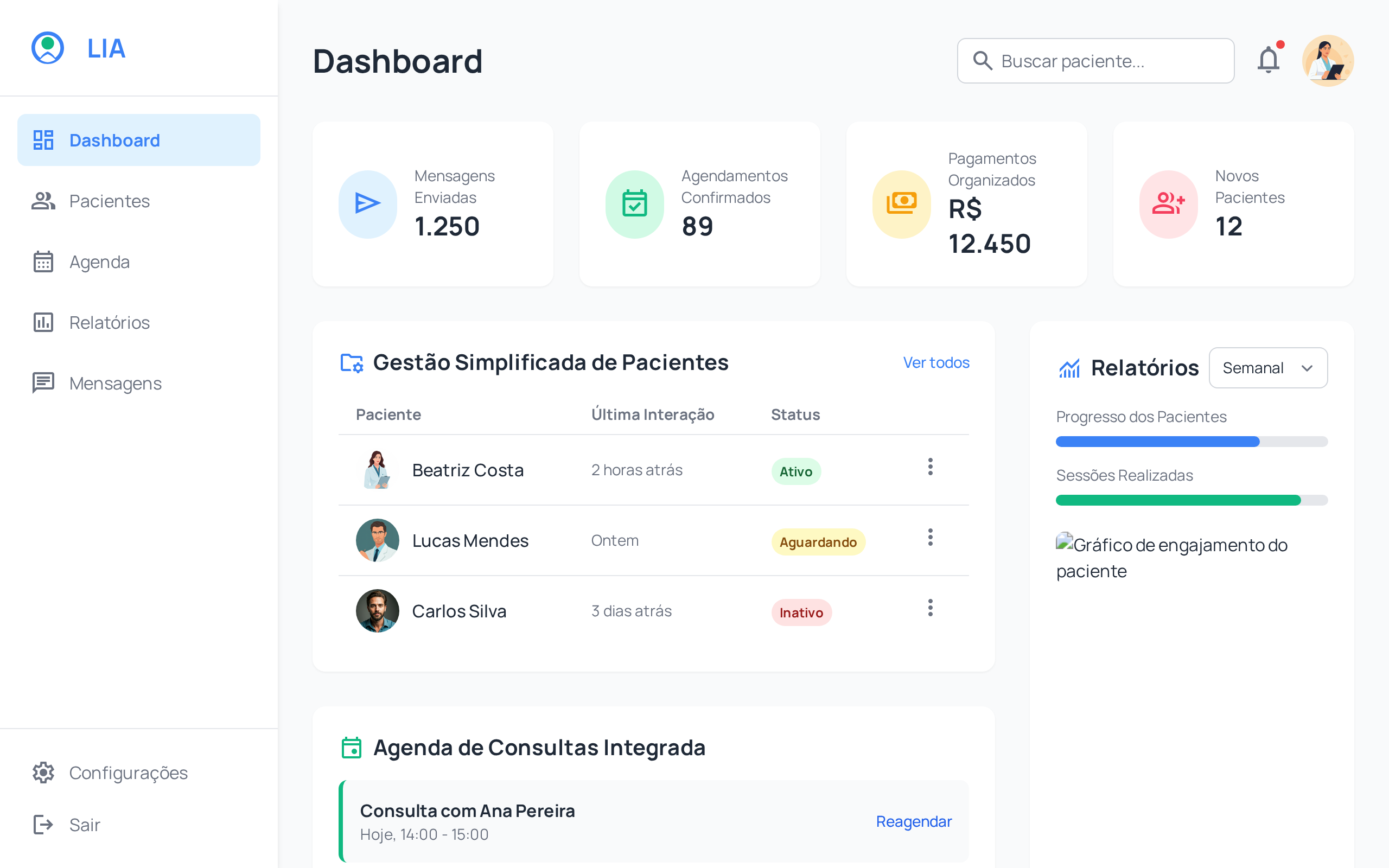Switch to the Dashboard section

[115, 140]
